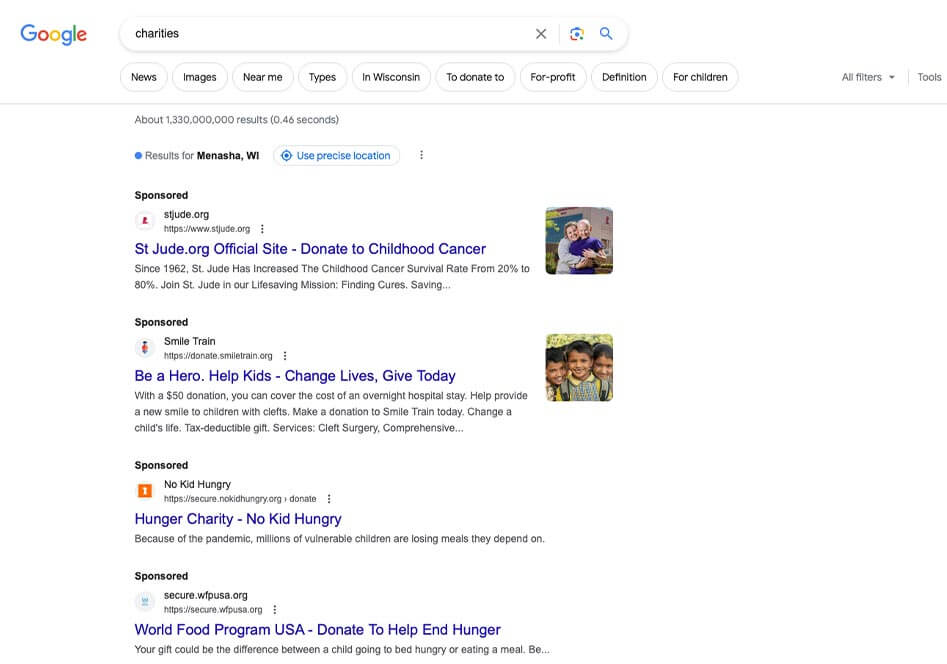
Task: Open Google Lens image search icon
Action: (x=576, y=34)
